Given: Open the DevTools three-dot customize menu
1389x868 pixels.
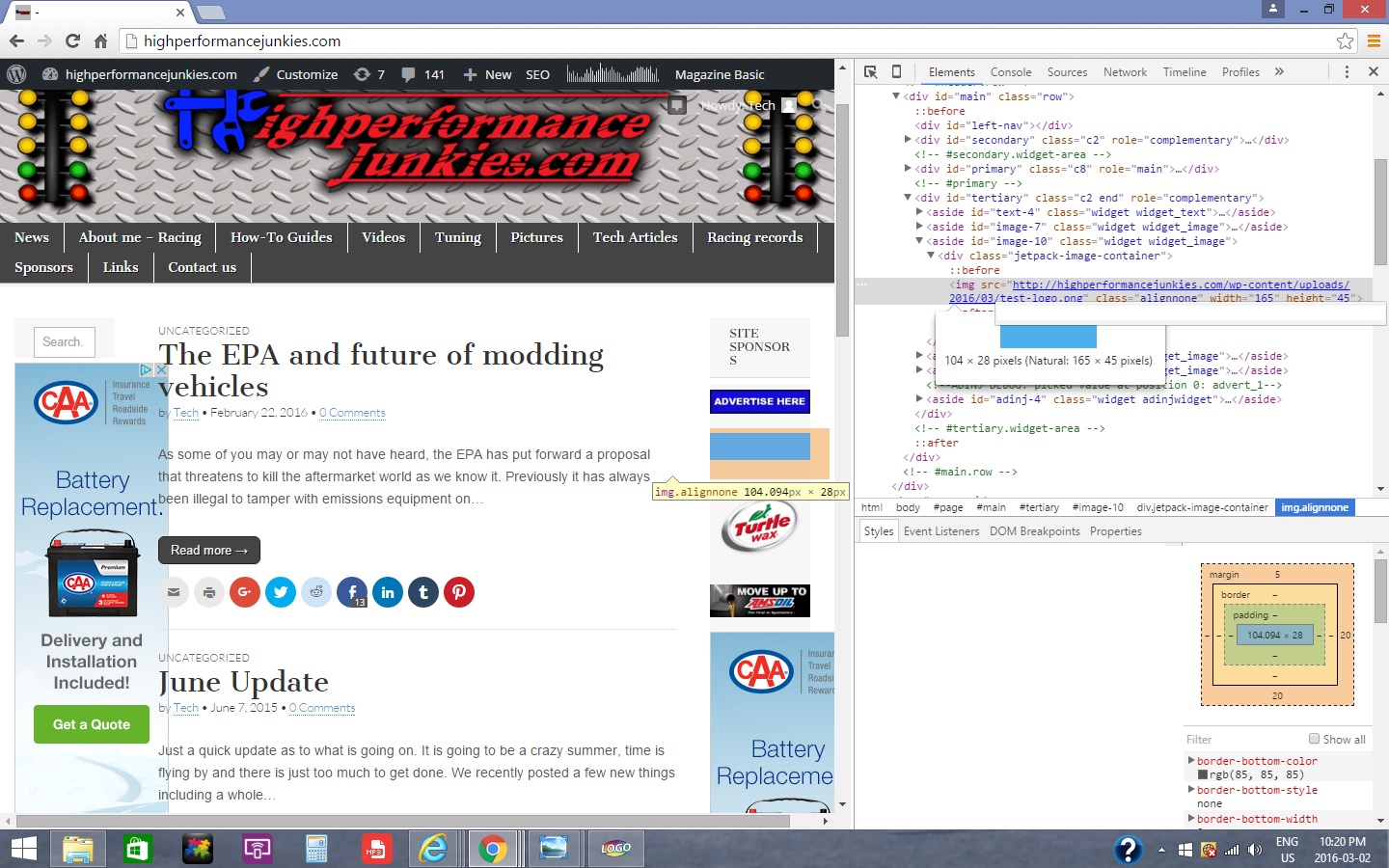Looking at the screenshot, I should 1347,72.
